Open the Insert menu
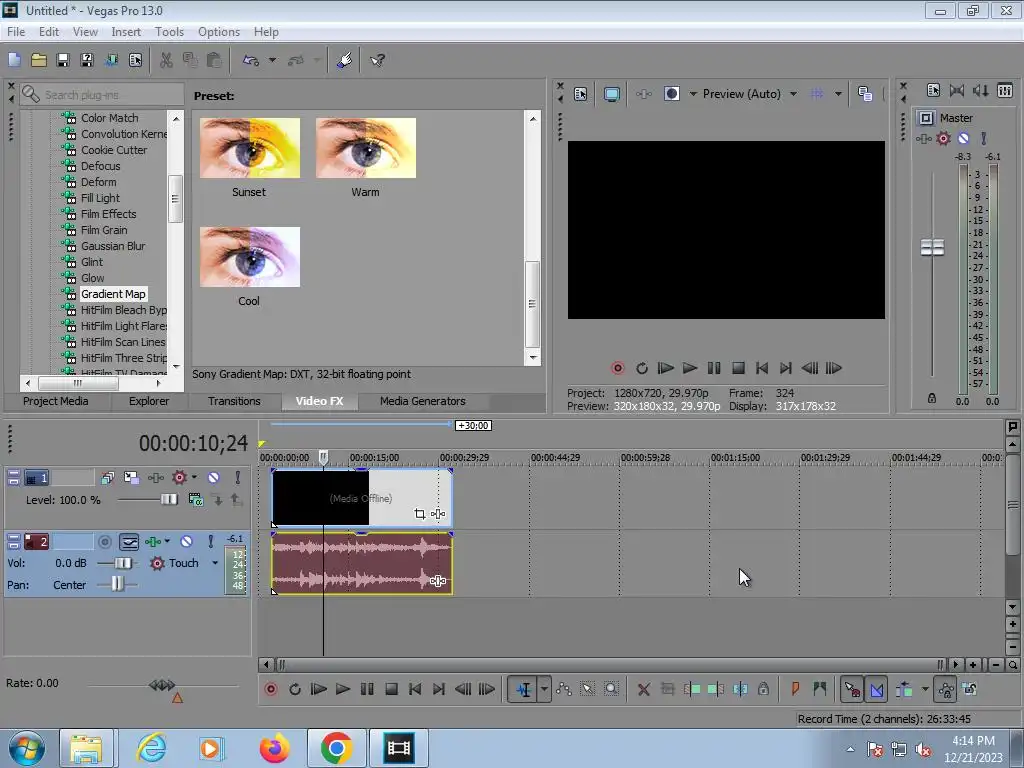This screenshot has width=1024, height=768. (x=126, y=32)
